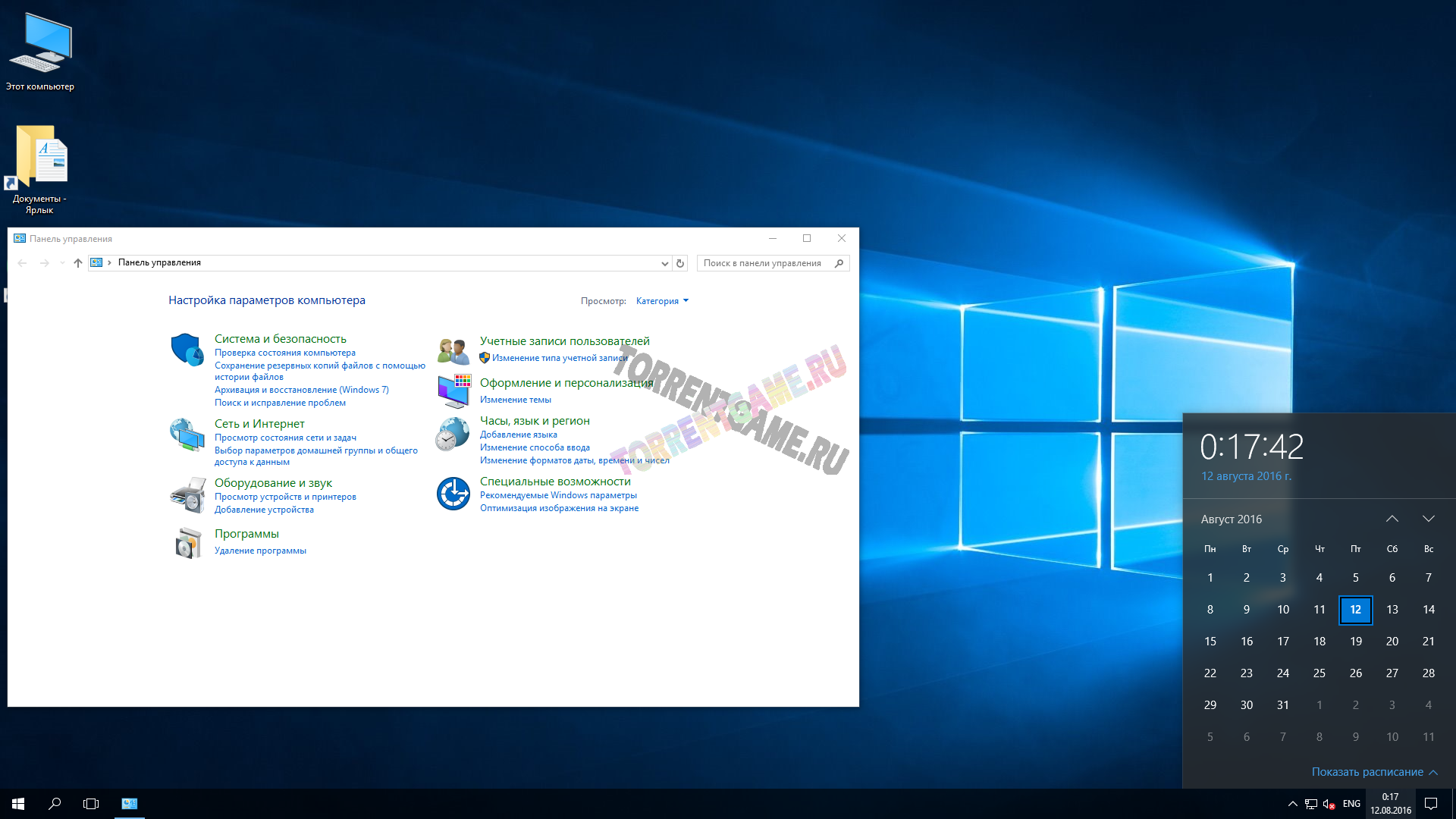
Task: Open the Clock, Language and Region icon
Action: [453, 435]
